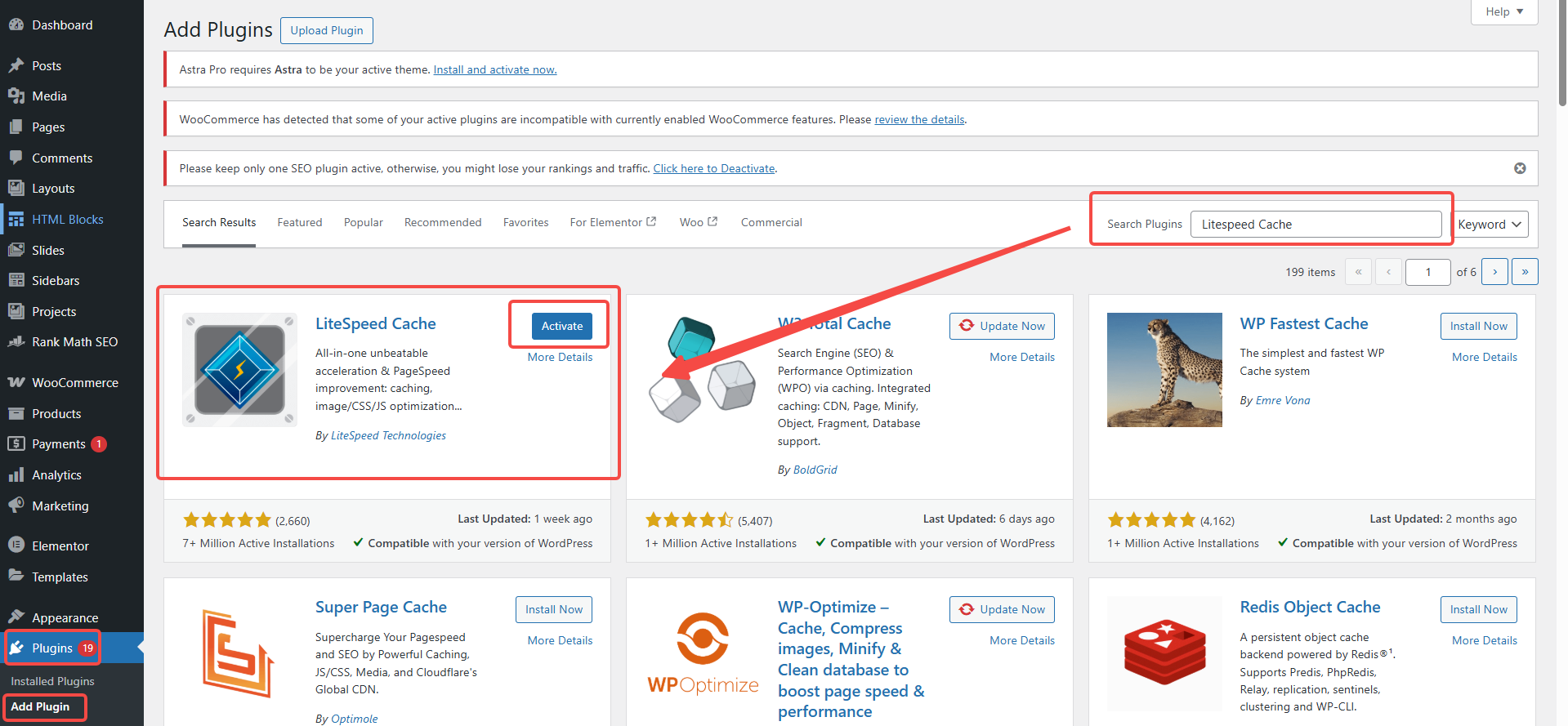Open More Details for Super Page Cache
The height and width of the screenshot is (726, 1568).
tap(560, 640)
